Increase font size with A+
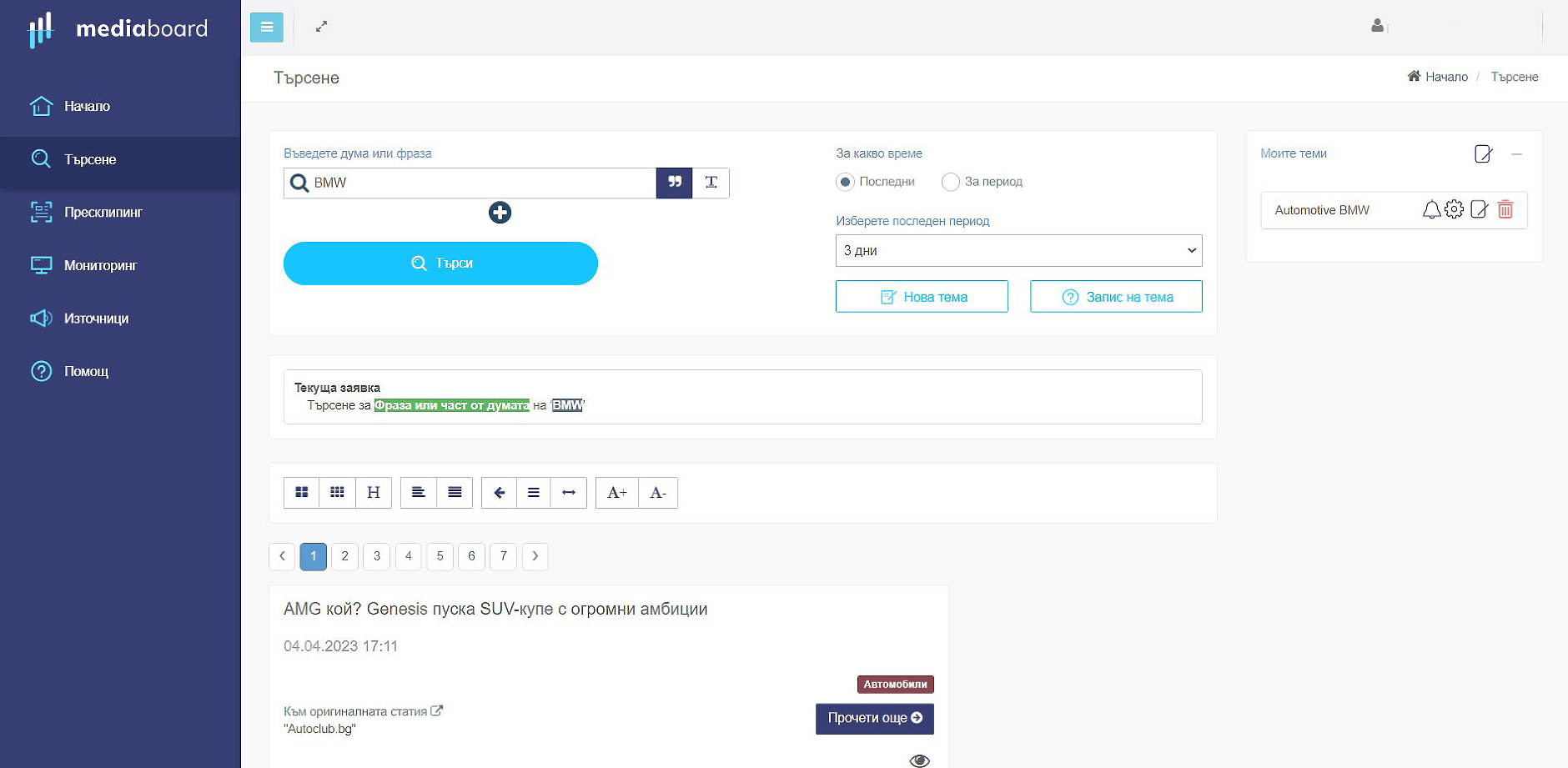Screen dimensions: 1568x768 (x=617, y=493)
